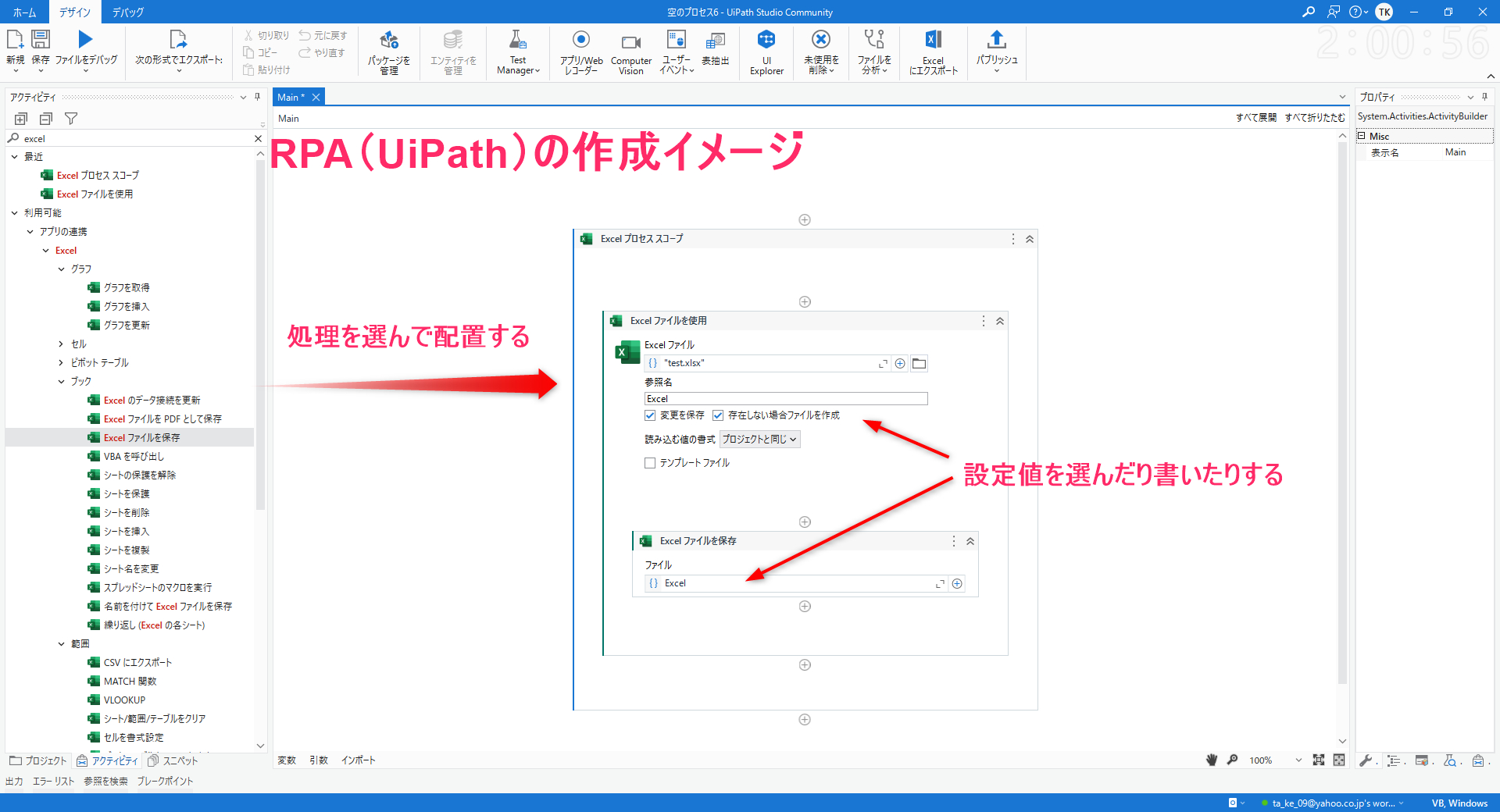Open plus menu beside ファイル Excel field
Viewport: 1500px width, 812px height.
coord(957,583)
